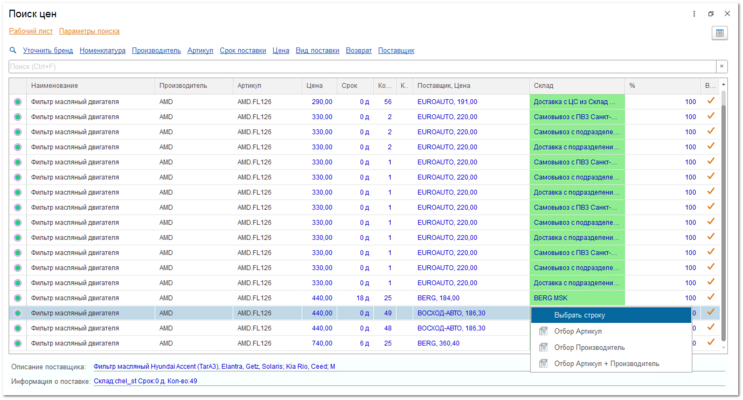Select the 6 д delivery term cell

355,343
